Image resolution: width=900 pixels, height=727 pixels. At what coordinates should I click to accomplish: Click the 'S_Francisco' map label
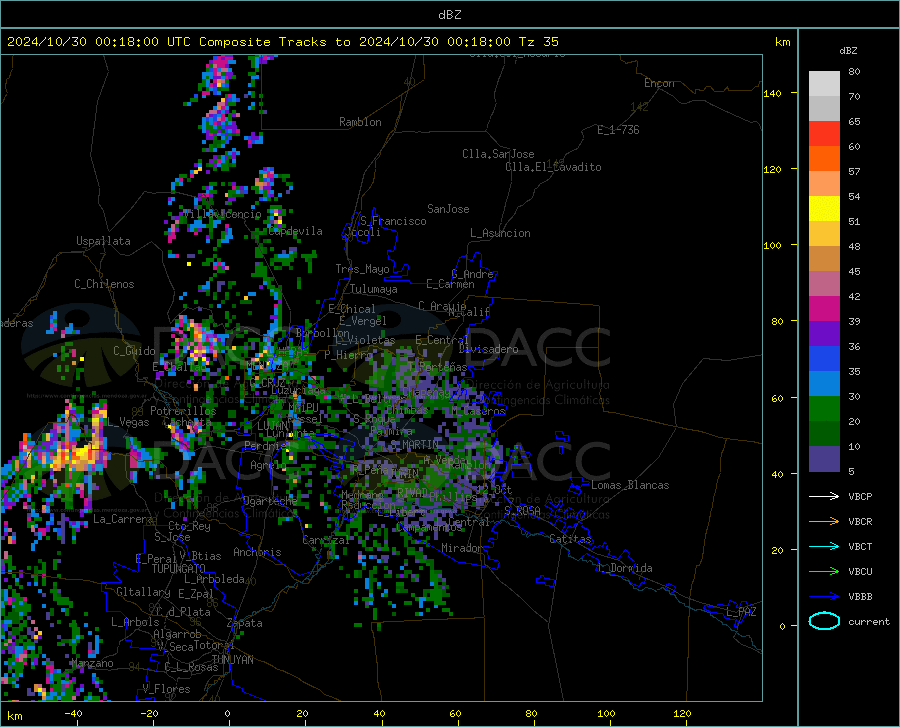(x=393, y=221)
